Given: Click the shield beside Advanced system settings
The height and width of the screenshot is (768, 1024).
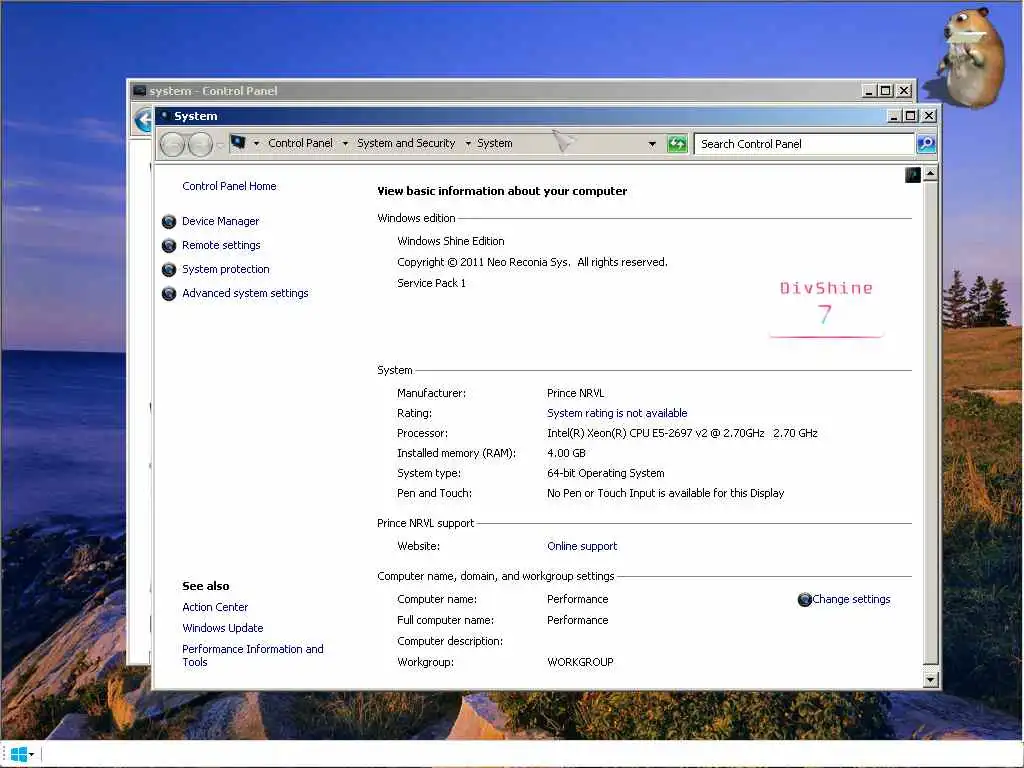Looking at the screenshot, I should coord(168,294).
